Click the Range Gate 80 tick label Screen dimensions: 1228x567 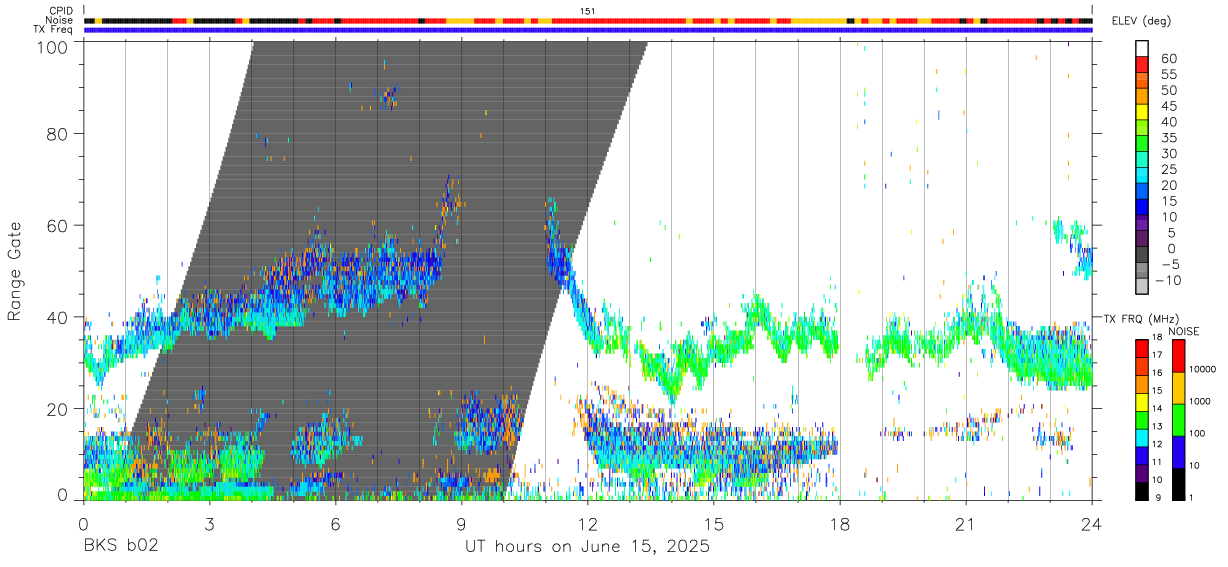click(x=56, y=133)
